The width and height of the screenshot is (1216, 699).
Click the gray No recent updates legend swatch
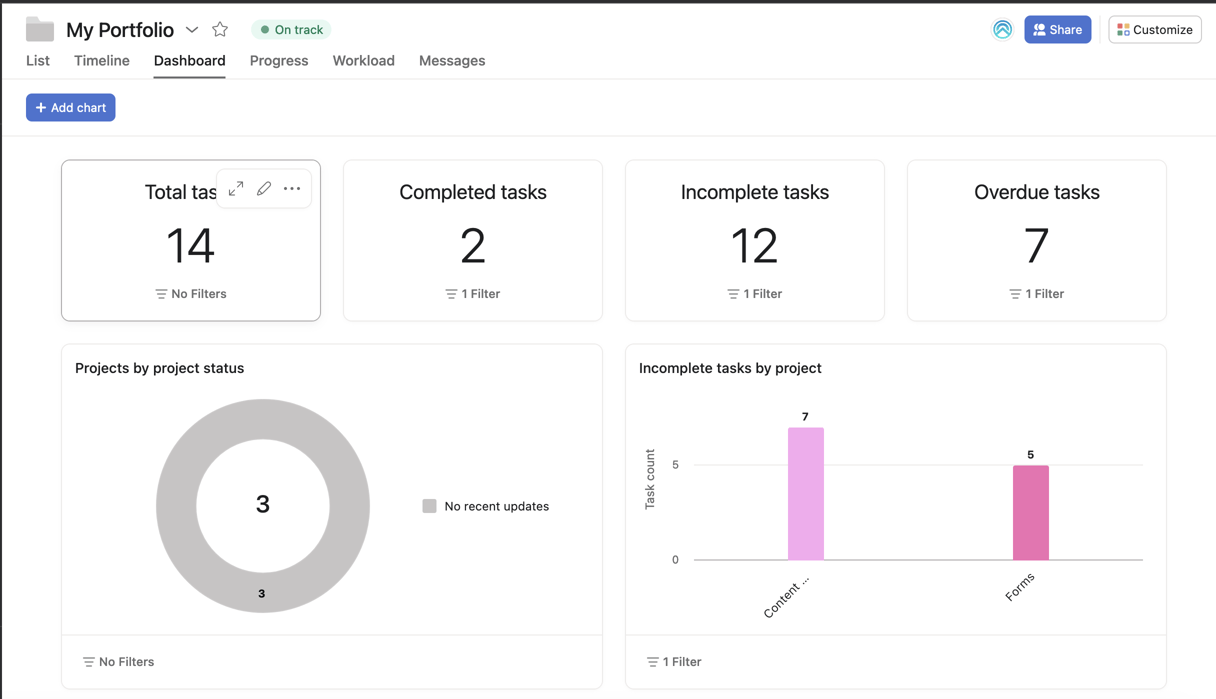pos(428,506)
